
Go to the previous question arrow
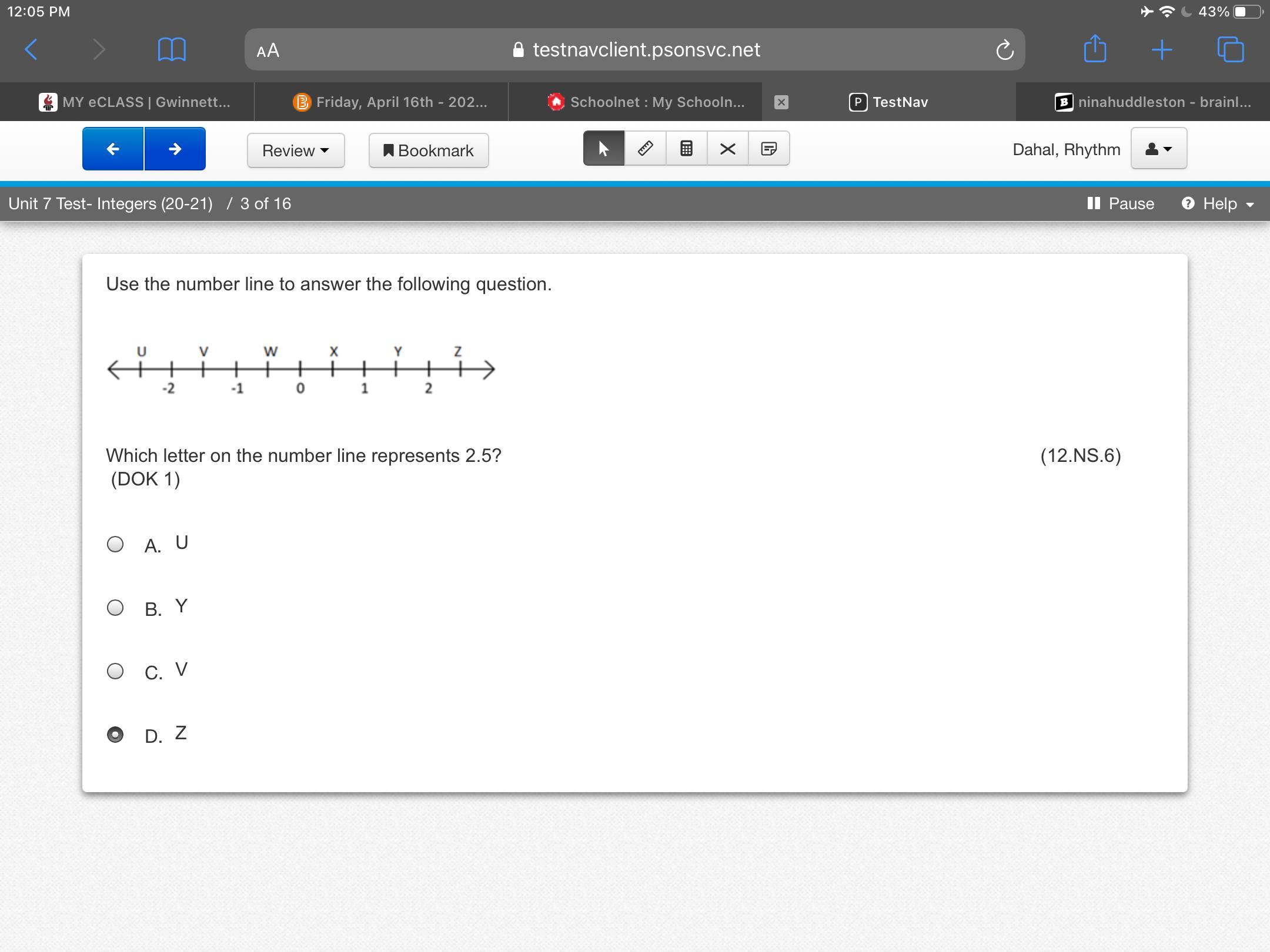pyautogui.click(x=113, y=149)
